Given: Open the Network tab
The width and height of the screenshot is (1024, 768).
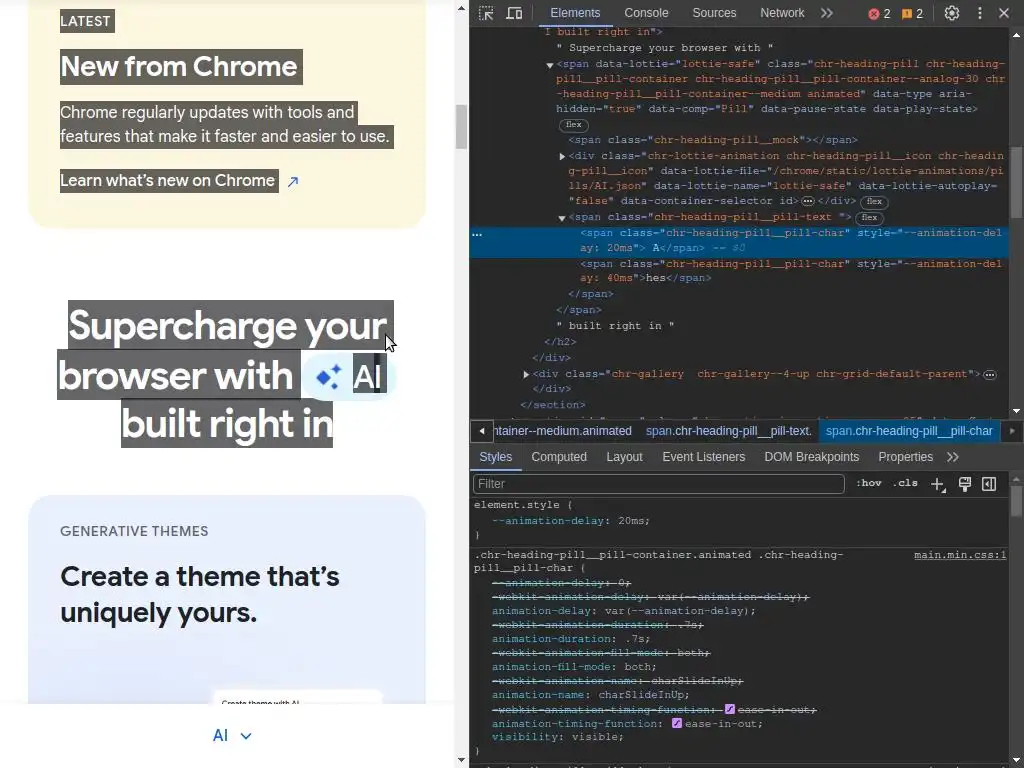Looking at the screenshot, I should [x=782, y=13].
